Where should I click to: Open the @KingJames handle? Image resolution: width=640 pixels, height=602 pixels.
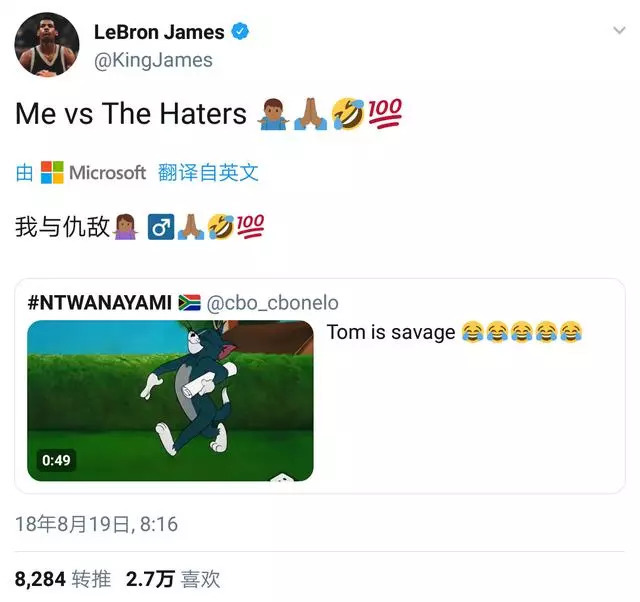tap(153, 60)
